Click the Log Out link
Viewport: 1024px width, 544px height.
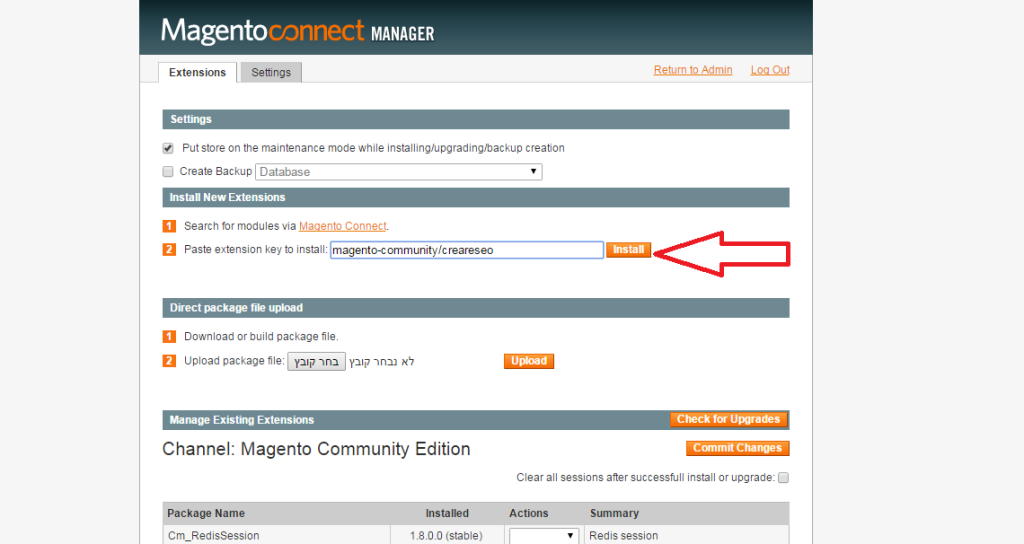click(x=770, y=70)
